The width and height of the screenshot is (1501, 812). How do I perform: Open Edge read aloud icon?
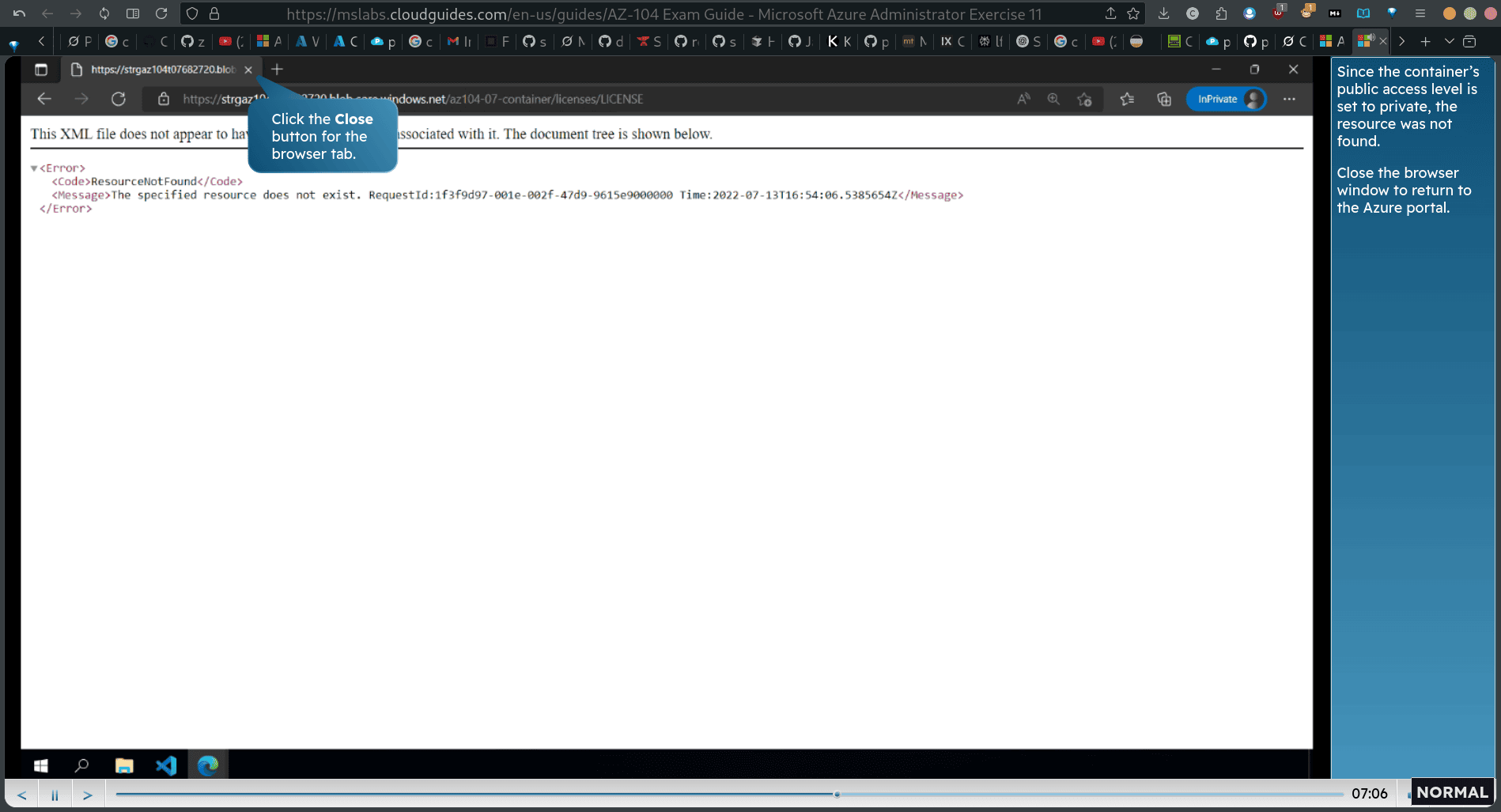pos(1023,99)
